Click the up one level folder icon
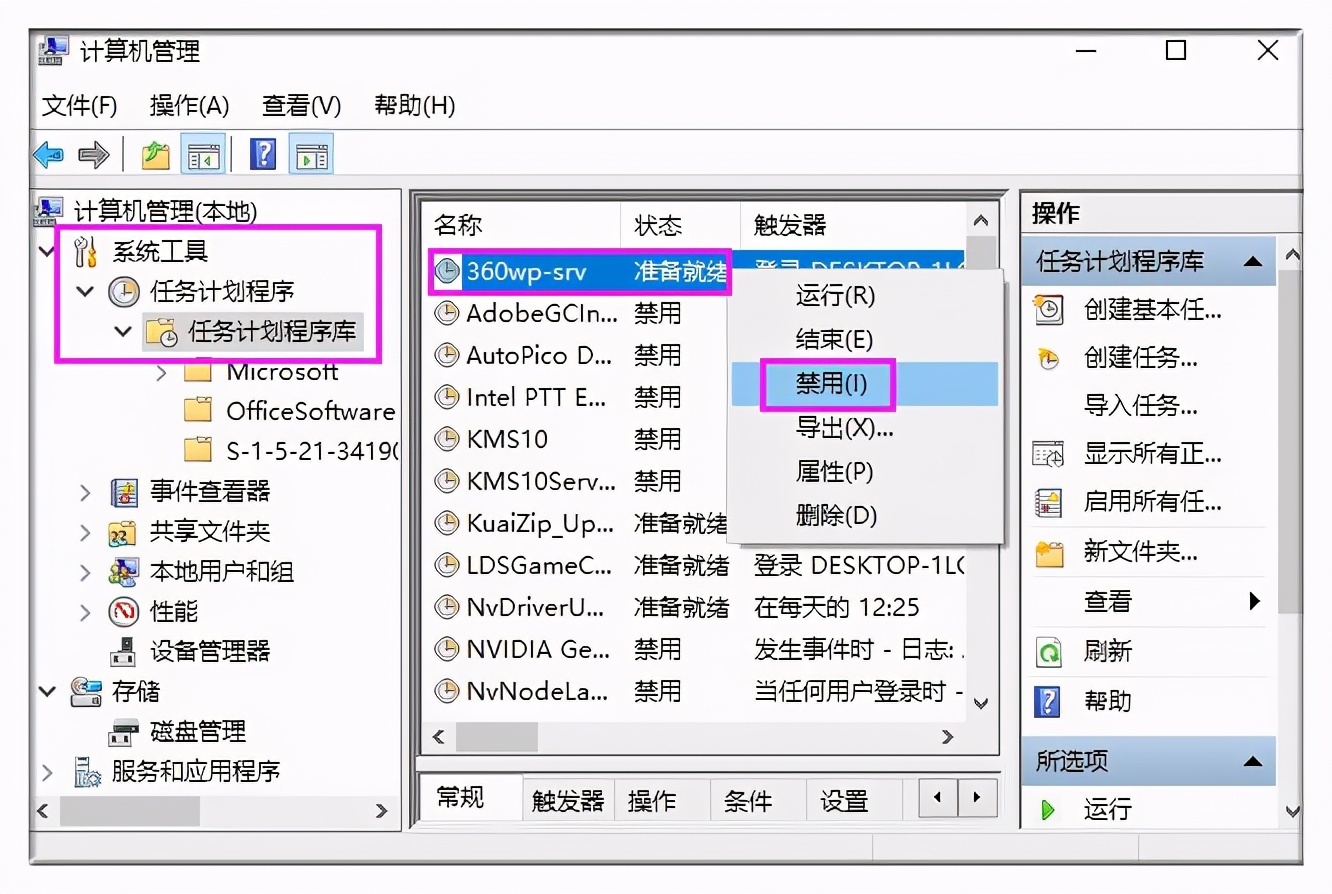The image size is (1332, 894). [x=155, y=155]
